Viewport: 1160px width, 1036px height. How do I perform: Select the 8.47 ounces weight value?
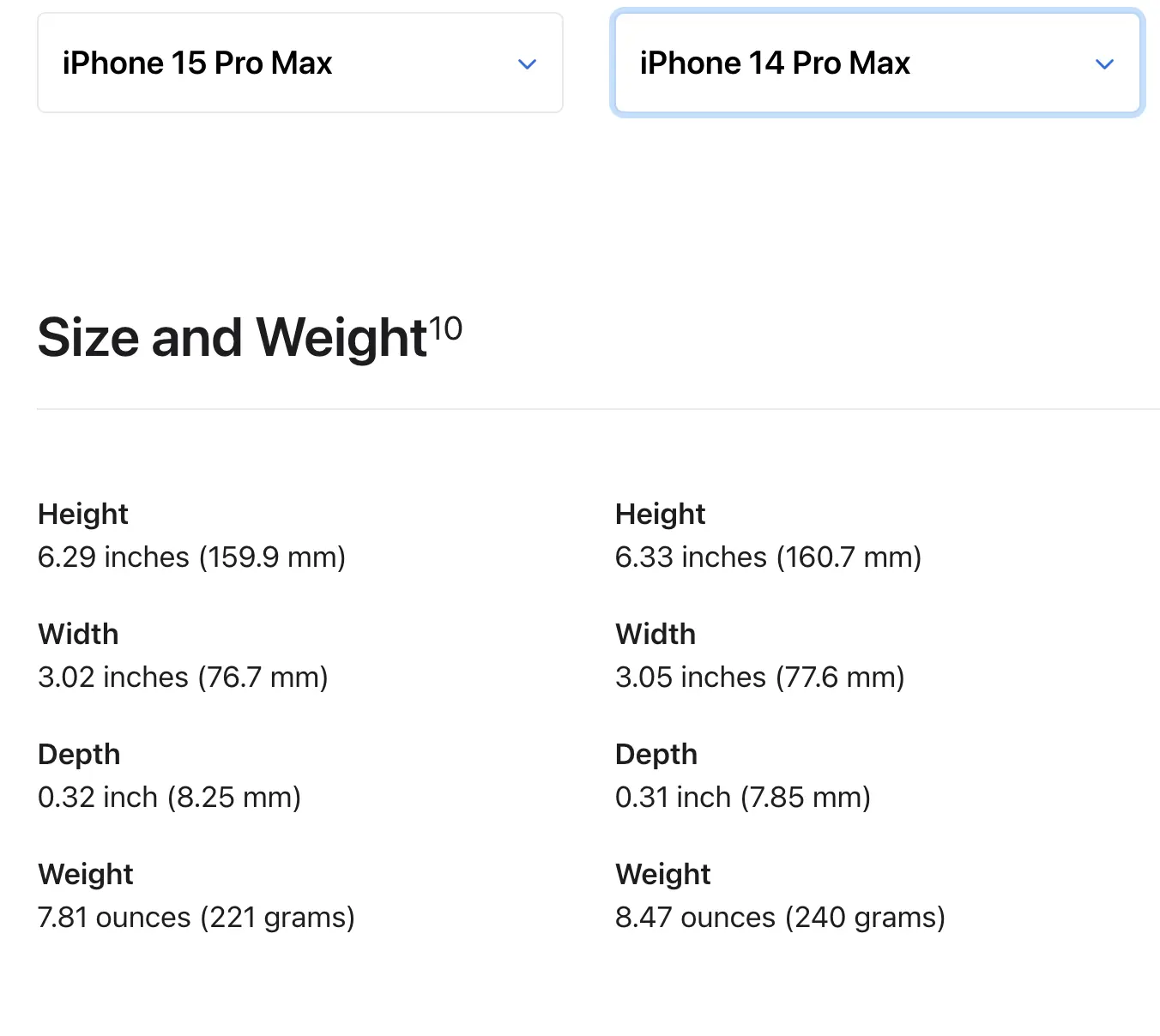tap(779, 917)
